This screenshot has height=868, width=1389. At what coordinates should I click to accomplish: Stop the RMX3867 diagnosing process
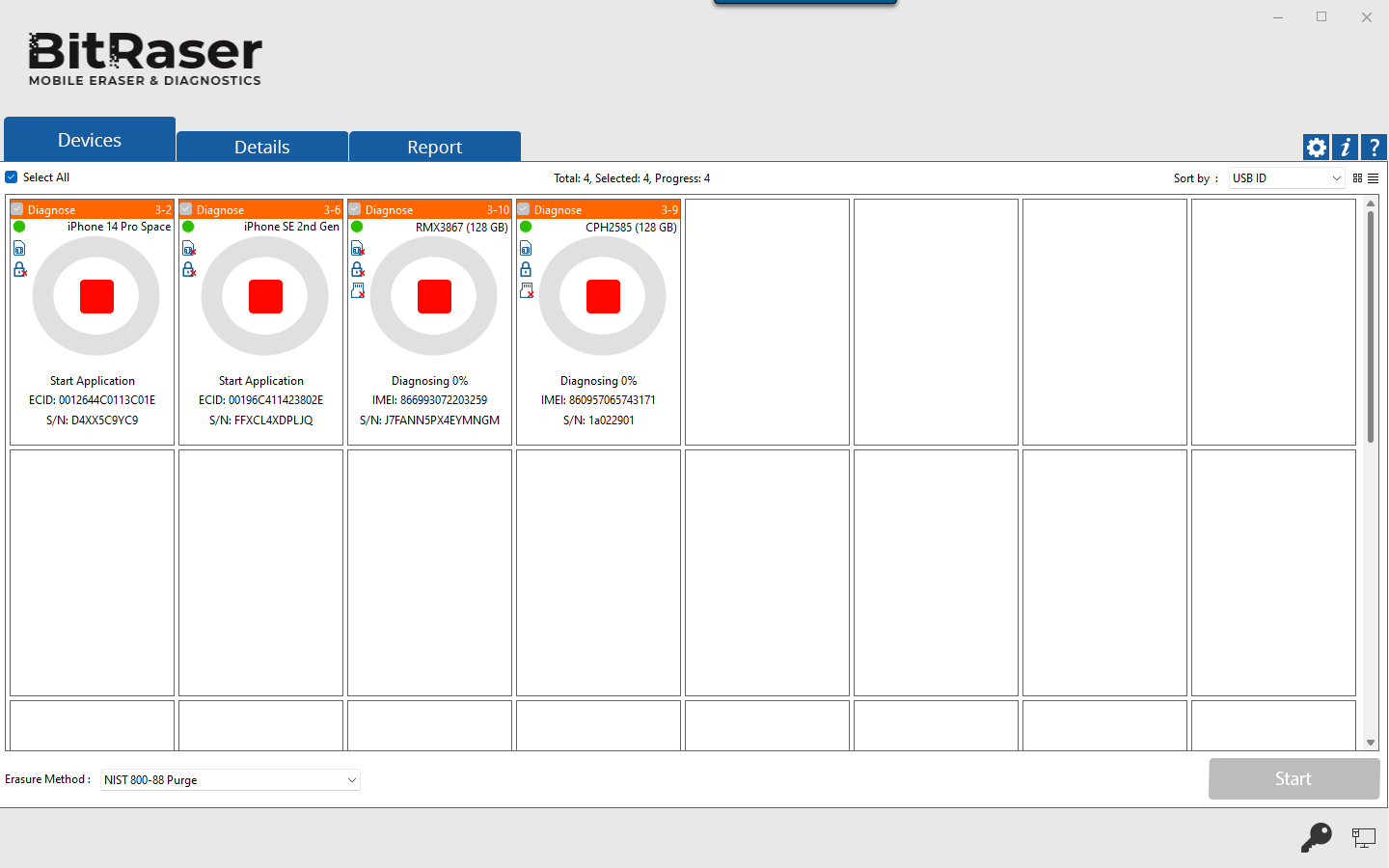click(x=434, y=296)
